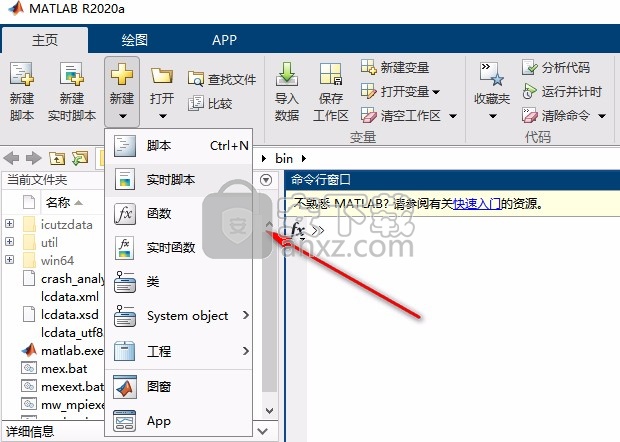Open dropdown arrow beside 打开变量
The image size is (620, 442).
coord(436,92)
